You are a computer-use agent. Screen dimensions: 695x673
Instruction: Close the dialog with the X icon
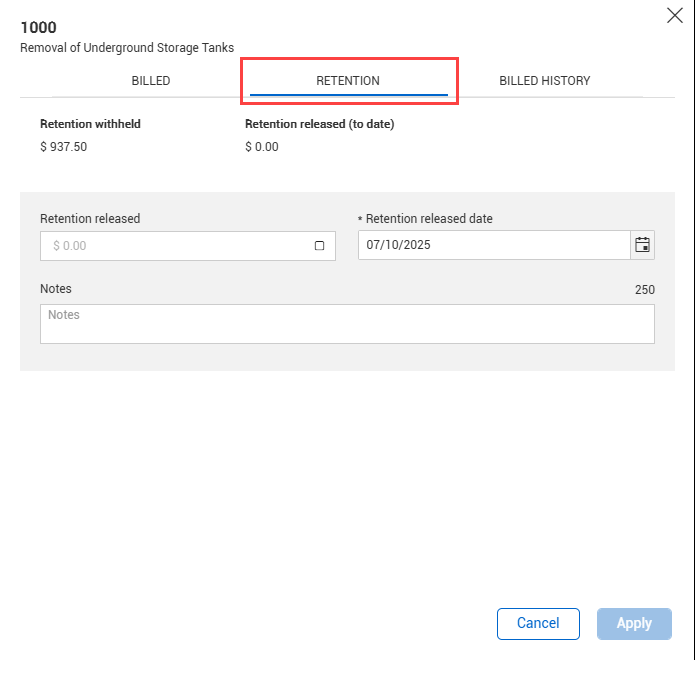point(675,15)
